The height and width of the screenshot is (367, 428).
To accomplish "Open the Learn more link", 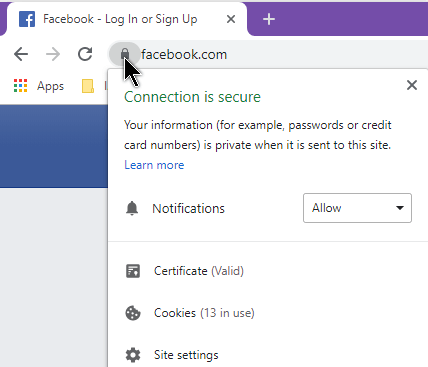I will 154,165.
